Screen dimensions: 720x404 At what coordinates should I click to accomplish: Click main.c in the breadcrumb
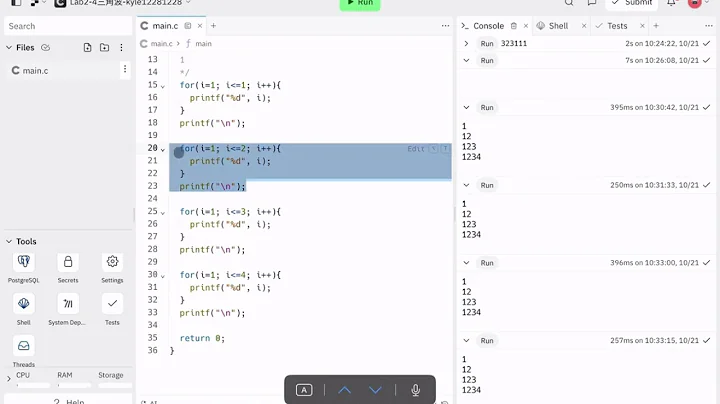pos(161,44)
